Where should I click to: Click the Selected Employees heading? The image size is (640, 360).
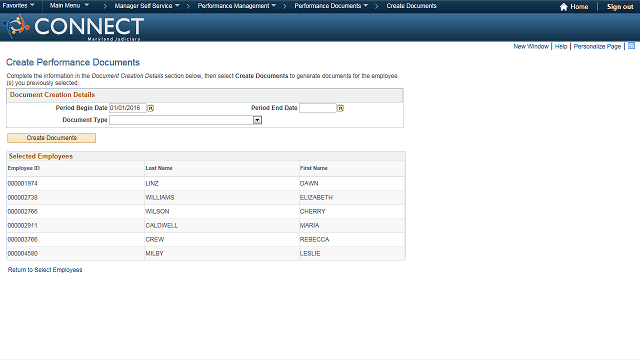tap(41, 156)
